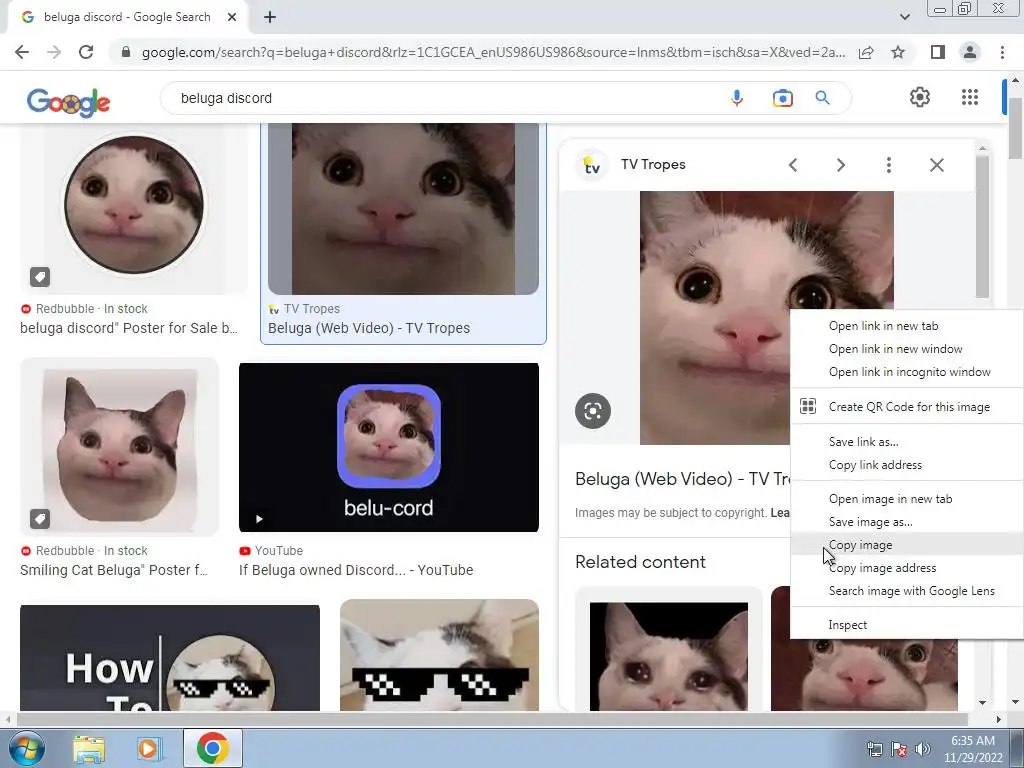
Task: Select Inspect in the context menu
Action: [x=848, y=625]
